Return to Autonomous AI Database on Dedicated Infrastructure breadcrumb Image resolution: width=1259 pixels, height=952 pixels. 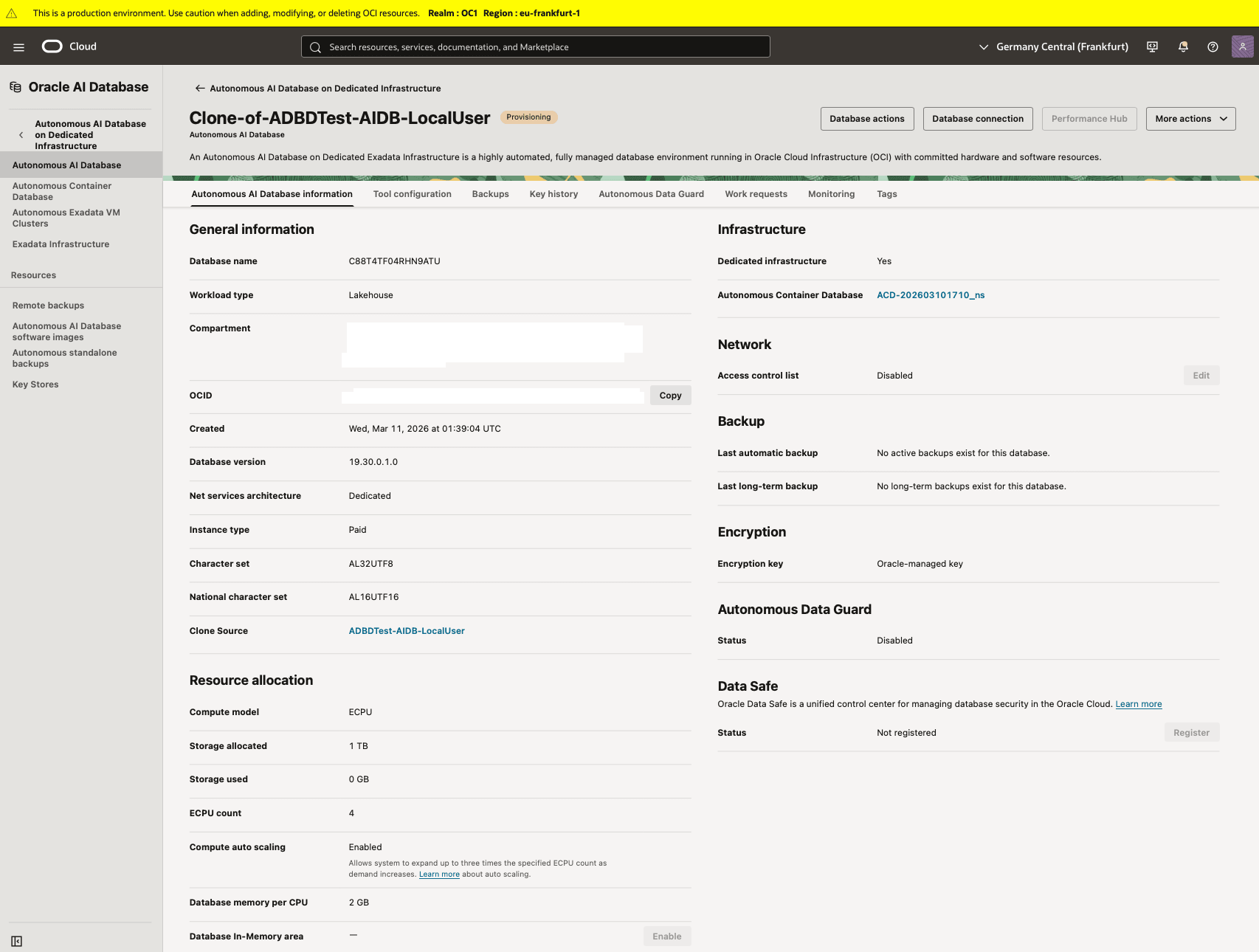pos(325,89)
